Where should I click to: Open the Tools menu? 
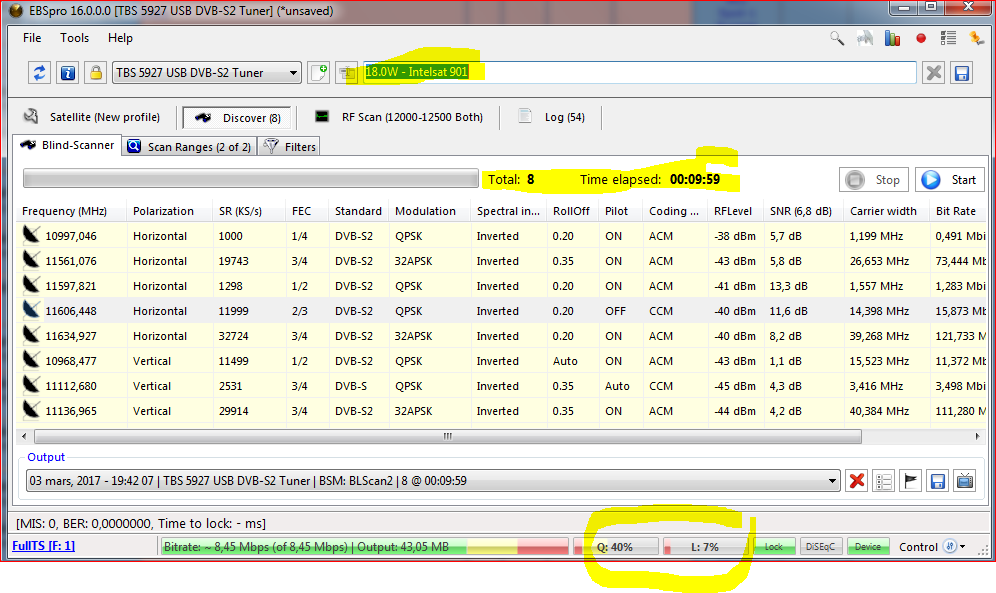74,38
